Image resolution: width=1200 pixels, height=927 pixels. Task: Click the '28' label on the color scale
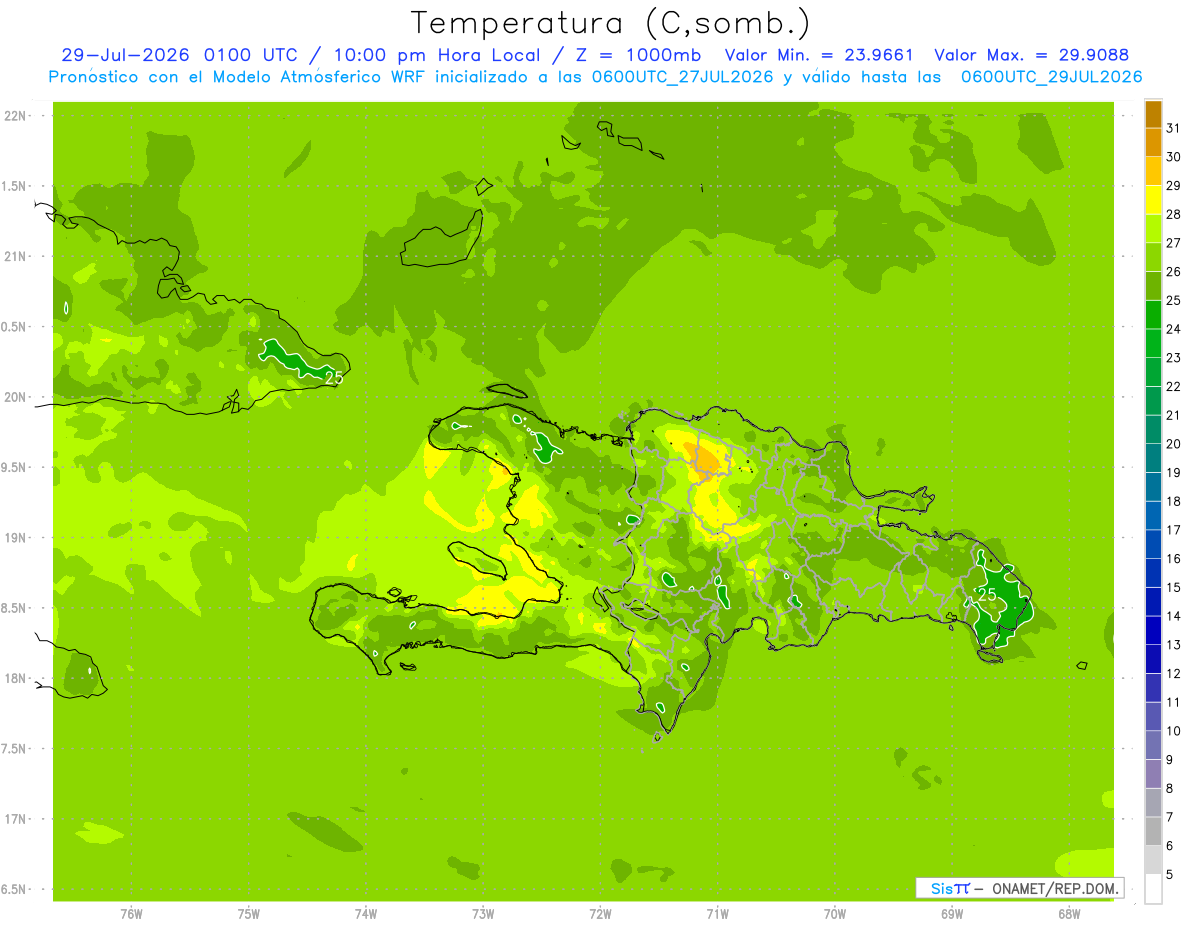point(1174,214)
